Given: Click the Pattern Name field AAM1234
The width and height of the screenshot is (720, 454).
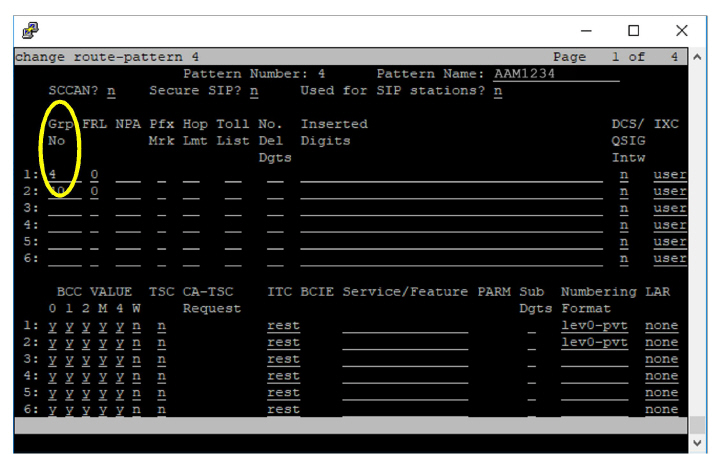Looking at the screenshot, I should (x=557, y=74).
